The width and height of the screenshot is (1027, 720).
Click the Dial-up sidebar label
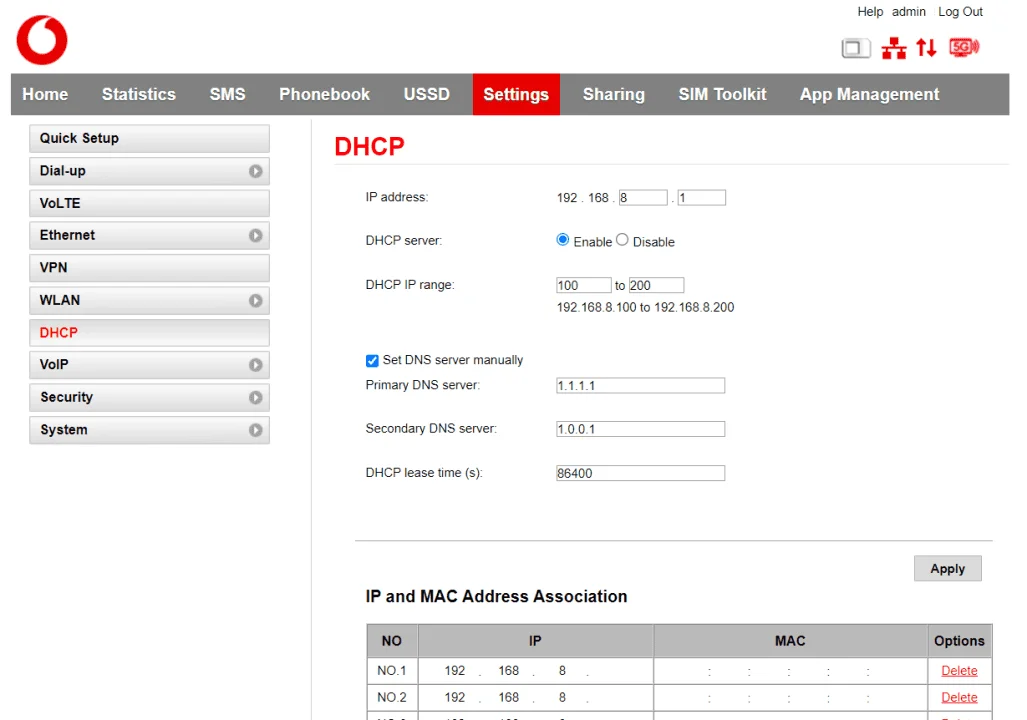(62, 171)
